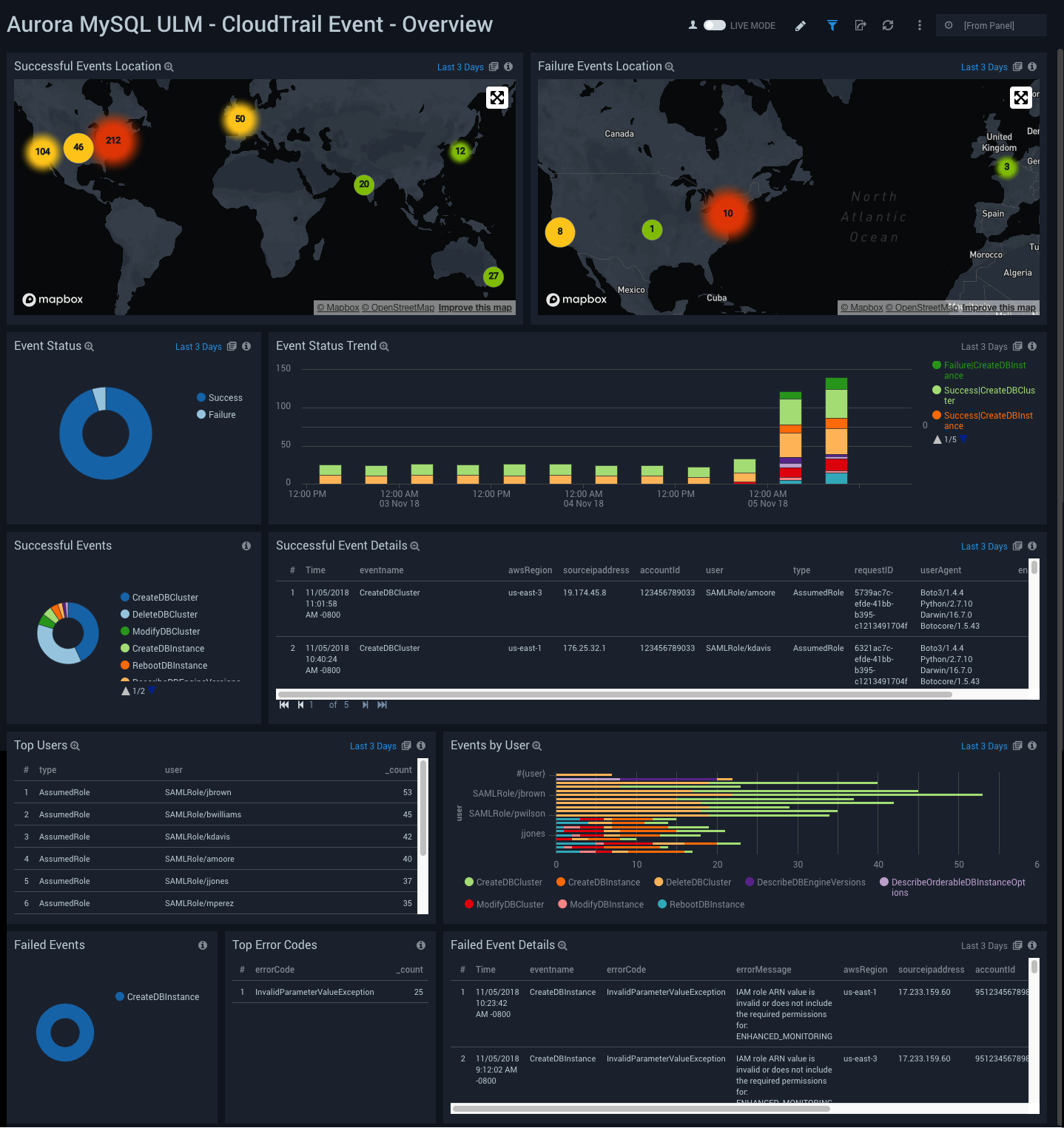Open the [From Panel] time range field
Viewport: 1064px width, 1128px height.
click(x=991, y=24)
